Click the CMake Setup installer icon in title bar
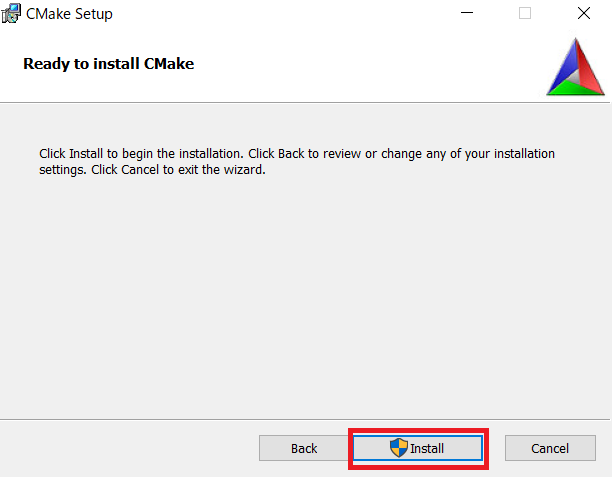The height and width of the screenshot is (477, 612). point(12,14)
